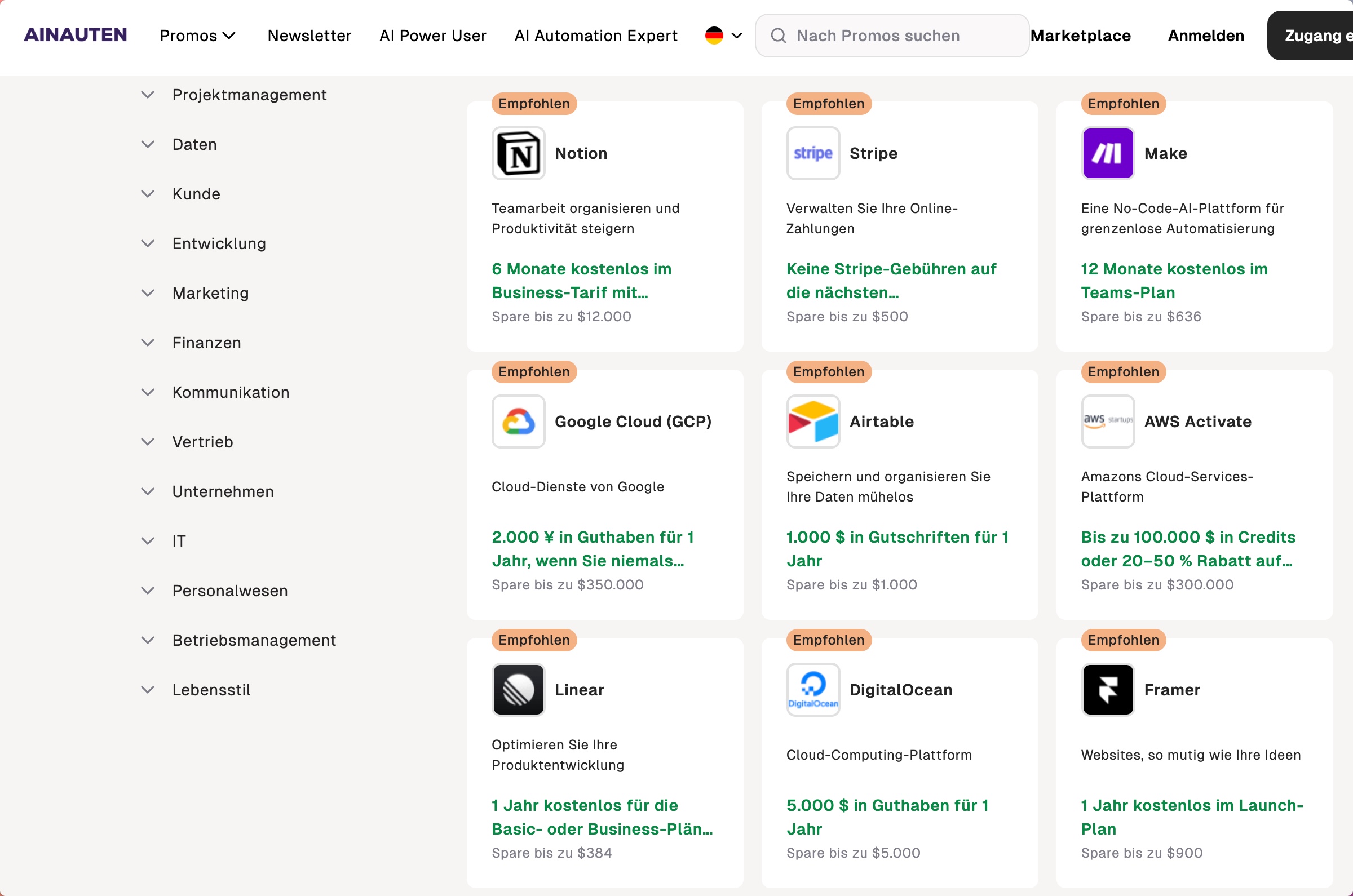Click 'Spare bis zu $300.000' text
Viewport: 1353px width, 896px height.
click(1157, 584)
